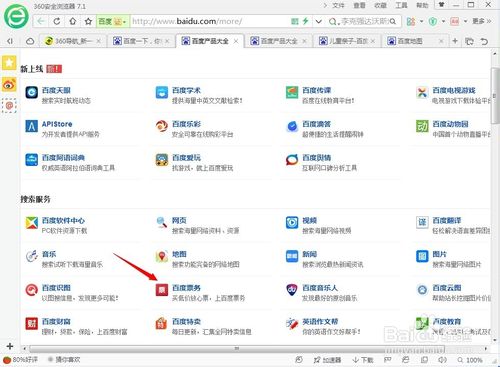
Task: Open the 查看 menu
Action: click(x=359, y=5)
